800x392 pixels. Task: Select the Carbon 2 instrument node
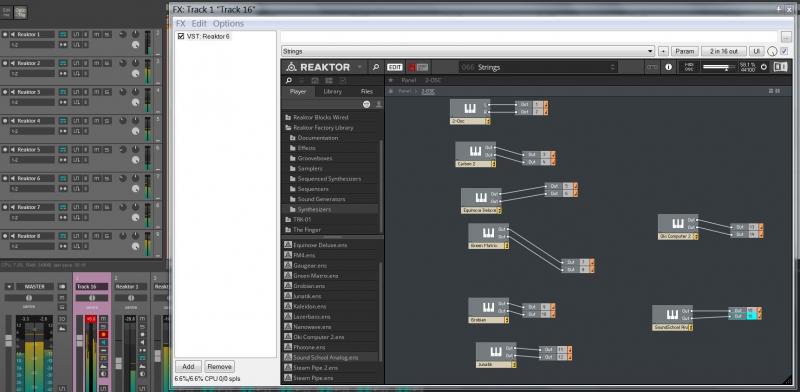[475, 154]
